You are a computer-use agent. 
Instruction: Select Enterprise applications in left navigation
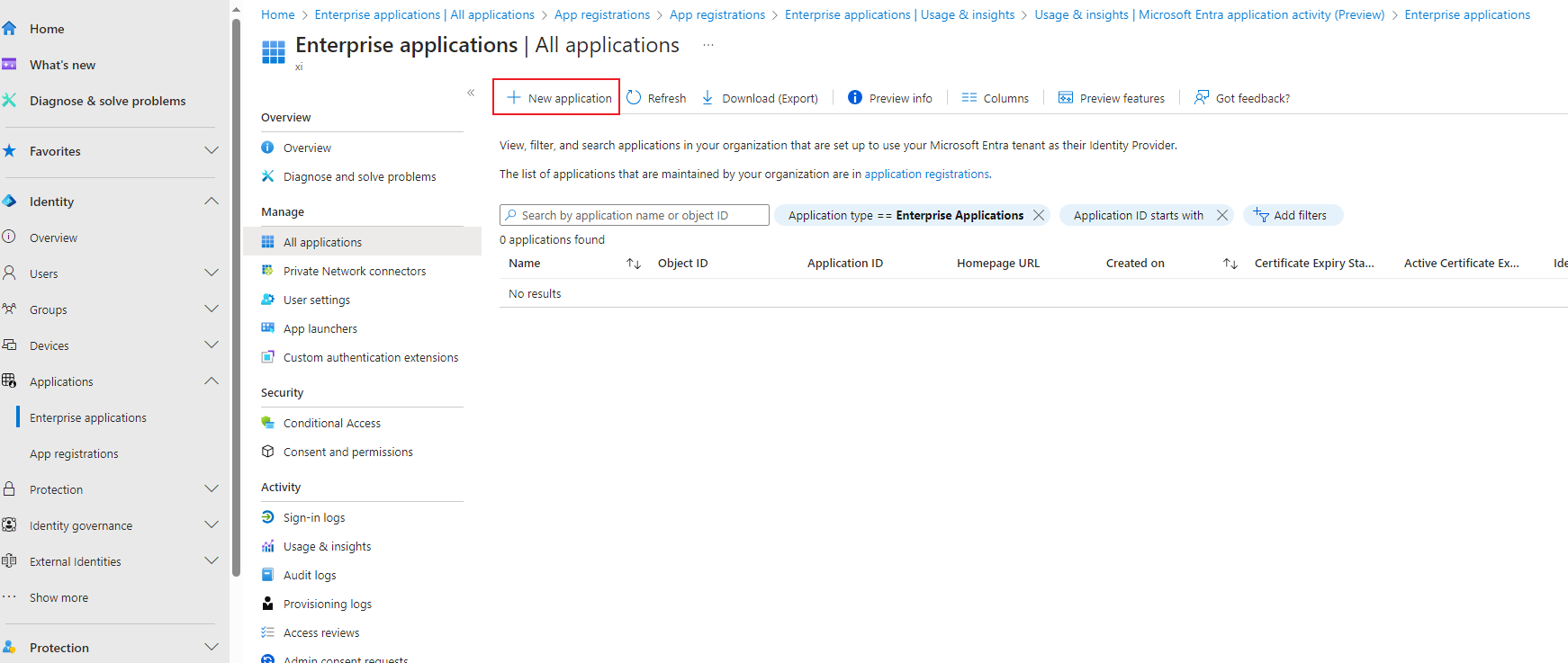88,417
